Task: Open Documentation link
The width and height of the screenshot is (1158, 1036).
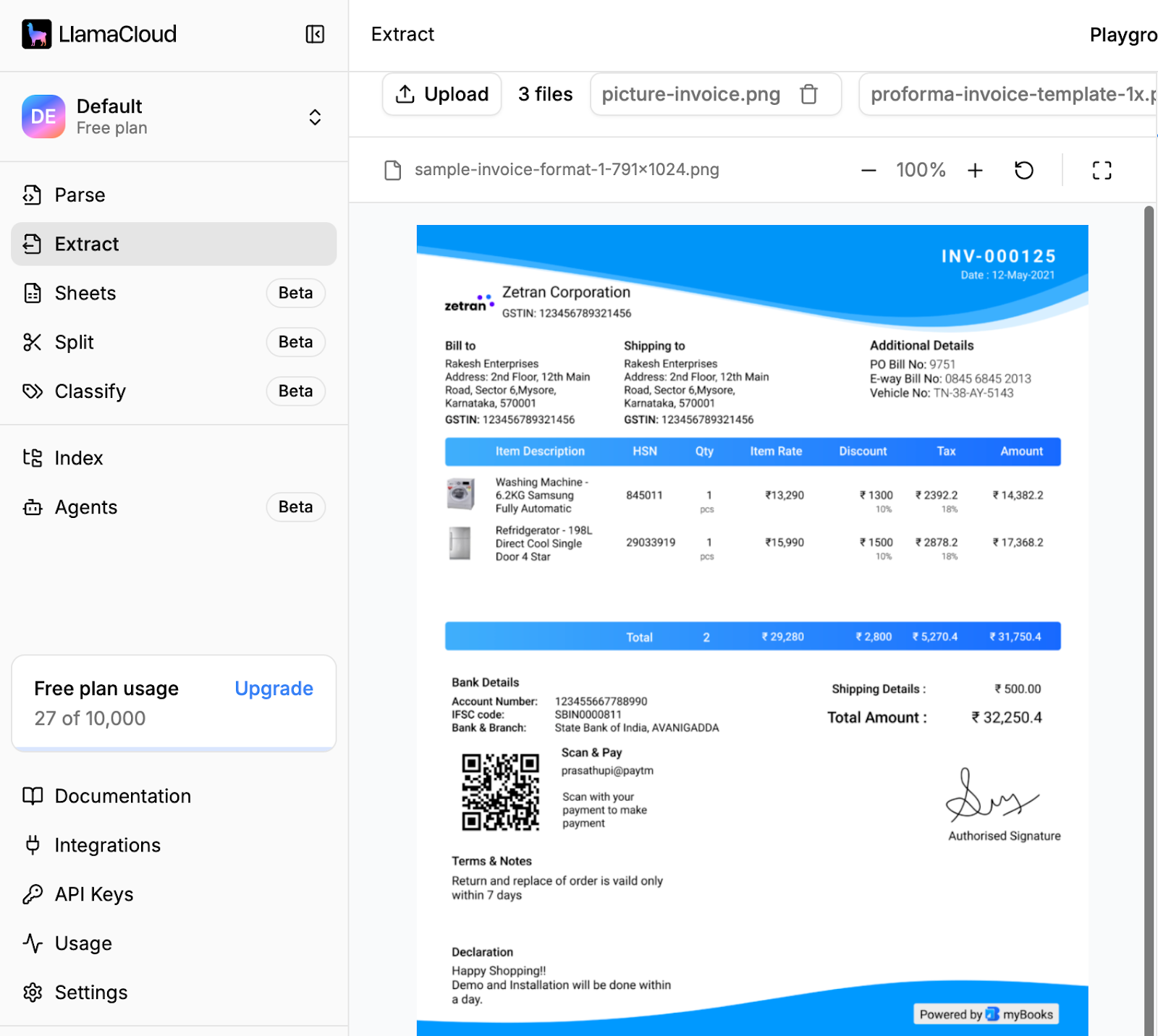Action: tap(174, 796)
